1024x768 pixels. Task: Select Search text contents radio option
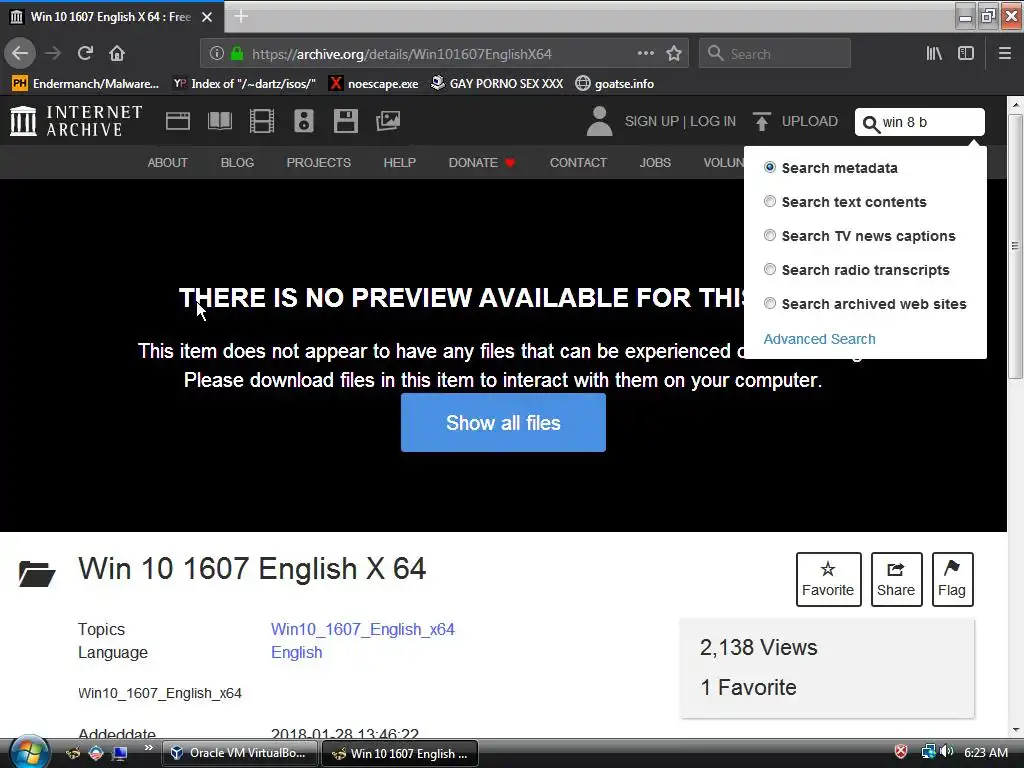pos(770,201)
